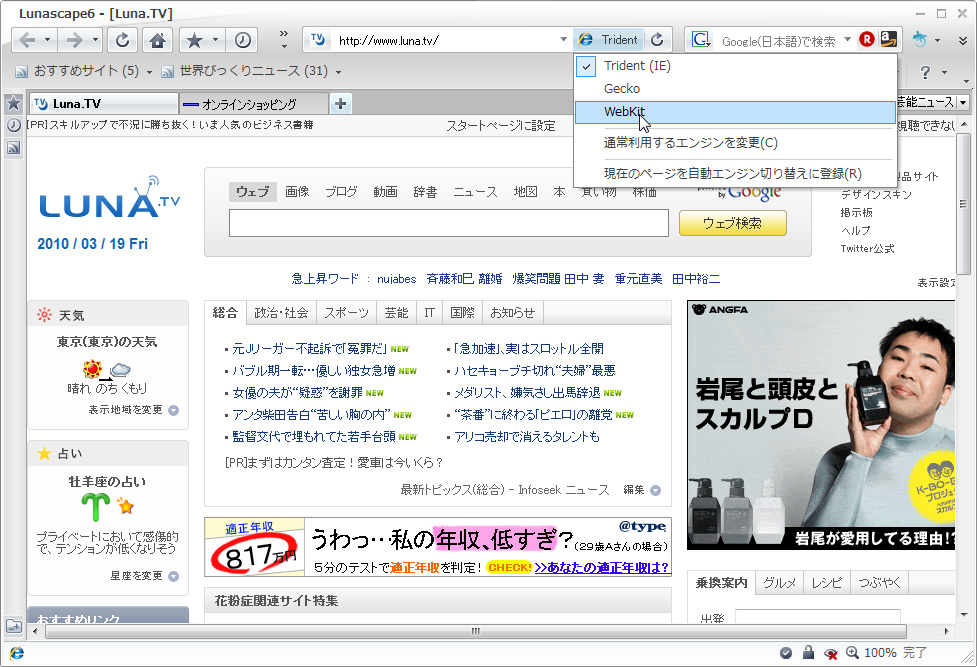
Task: Expand the おすすめサイト (5) feed dropdown
Action: click(149, 72)
